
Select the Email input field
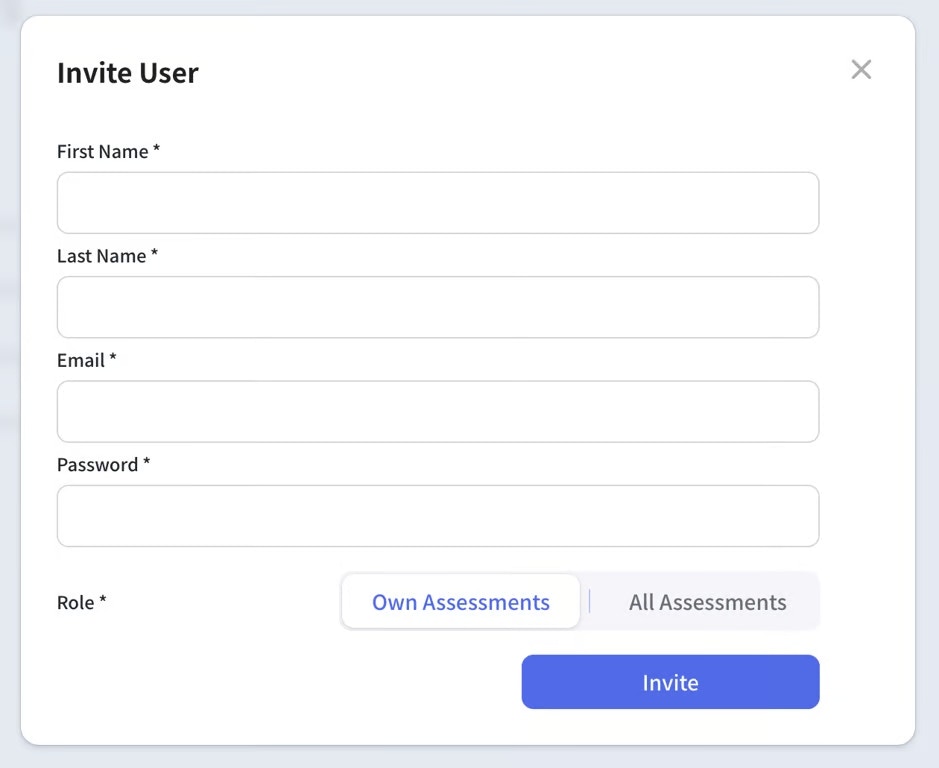click(x=437, y=411)
